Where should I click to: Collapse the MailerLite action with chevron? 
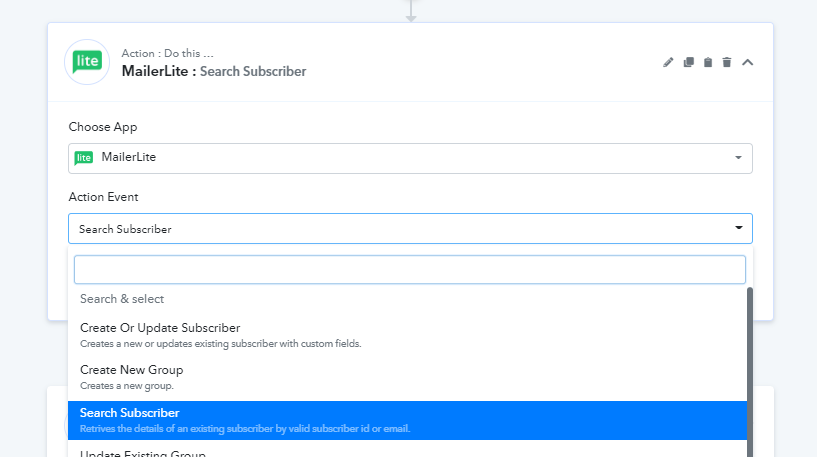747,63
